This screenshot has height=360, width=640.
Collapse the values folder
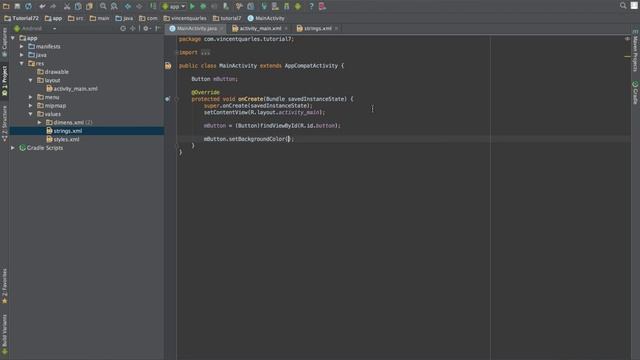[31, 114]
